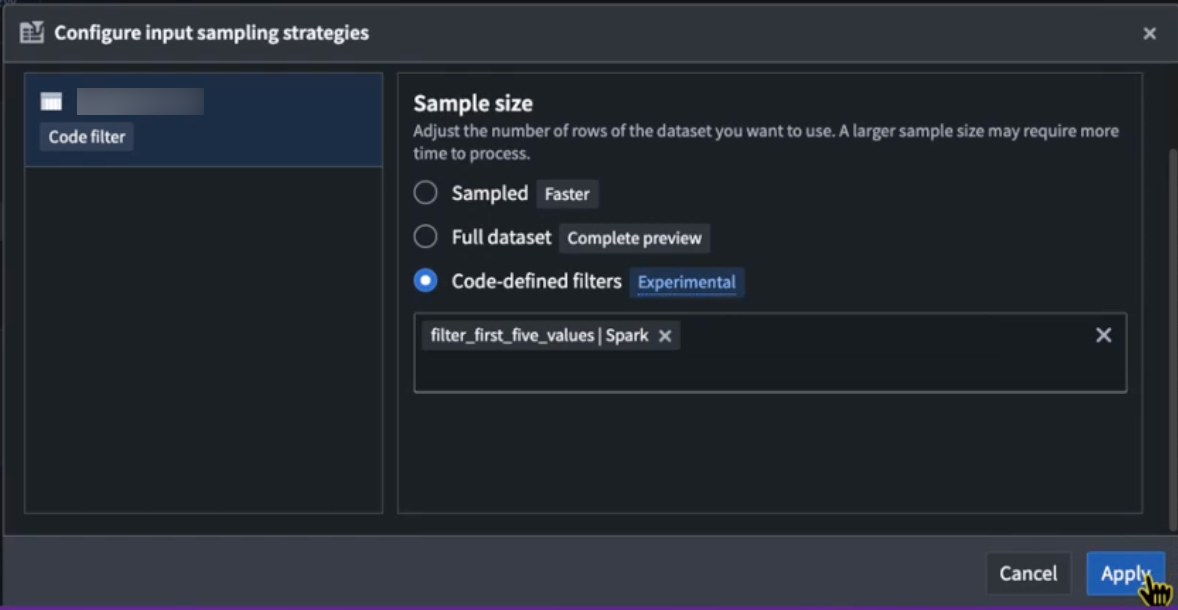Screen dimensions: 1178x610
Task: Select the Sampled option
Action: click(x=428, y=193)
